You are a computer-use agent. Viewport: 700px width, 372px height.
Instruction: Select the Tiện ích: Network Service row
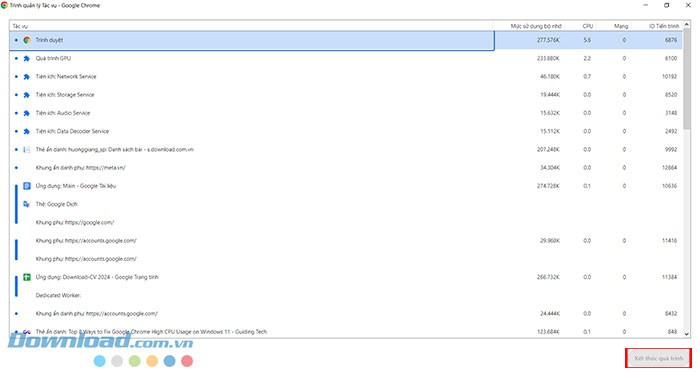[x=346, y=77]
